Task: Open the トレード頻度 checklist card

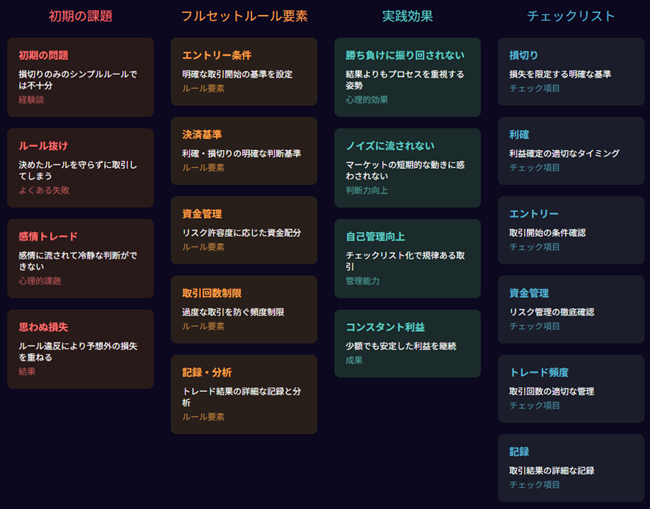Action: point(571,388)
